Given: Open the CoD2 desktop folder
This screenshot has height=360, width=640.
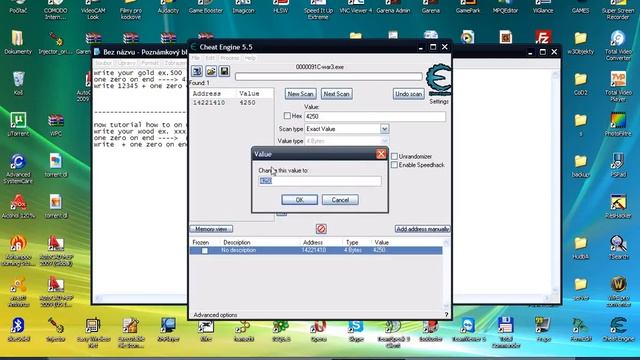Looking at the screenshot, I should point(580,83).
